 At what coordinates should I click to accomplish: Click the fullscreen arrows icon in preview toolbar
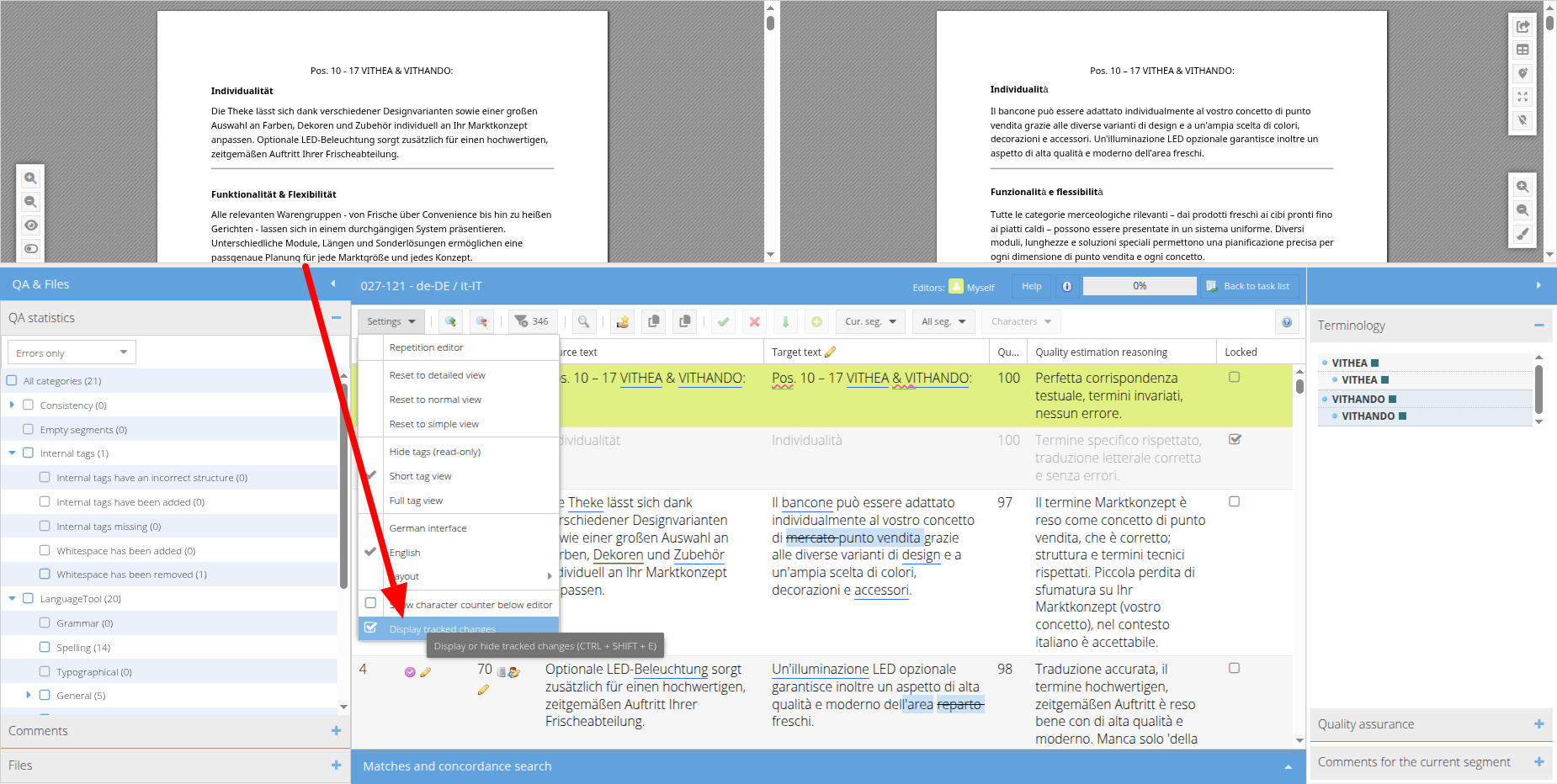tap(1522, 97)
